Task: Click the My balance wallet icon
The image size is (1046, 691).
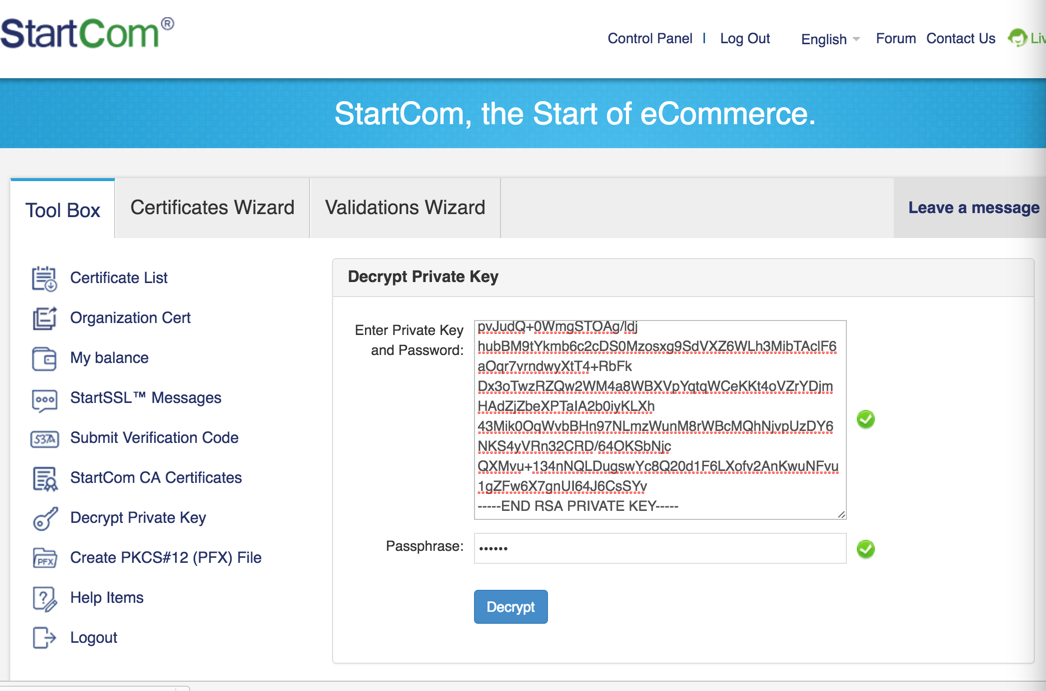Action: tap(45, 358)
